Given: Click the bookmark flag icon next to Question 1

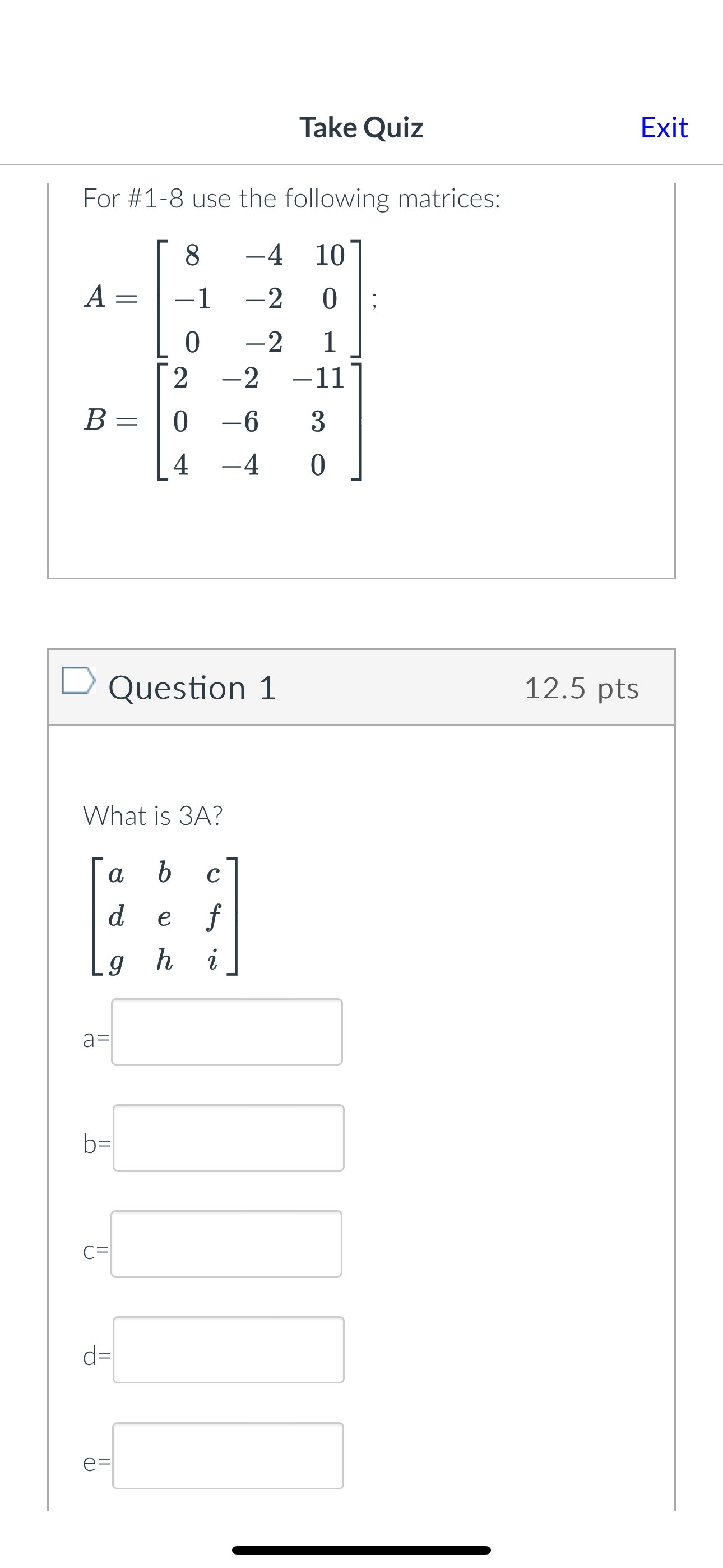Looking at the screenshot, I should (78, 685).
